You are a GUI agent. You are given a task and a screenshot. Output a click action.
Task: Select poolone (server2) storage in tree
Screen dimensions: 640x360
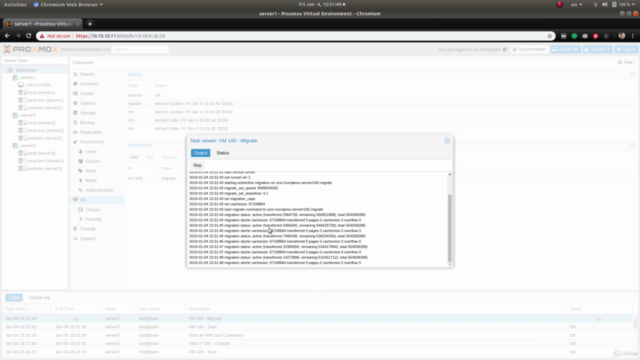(x=44, y=138)
